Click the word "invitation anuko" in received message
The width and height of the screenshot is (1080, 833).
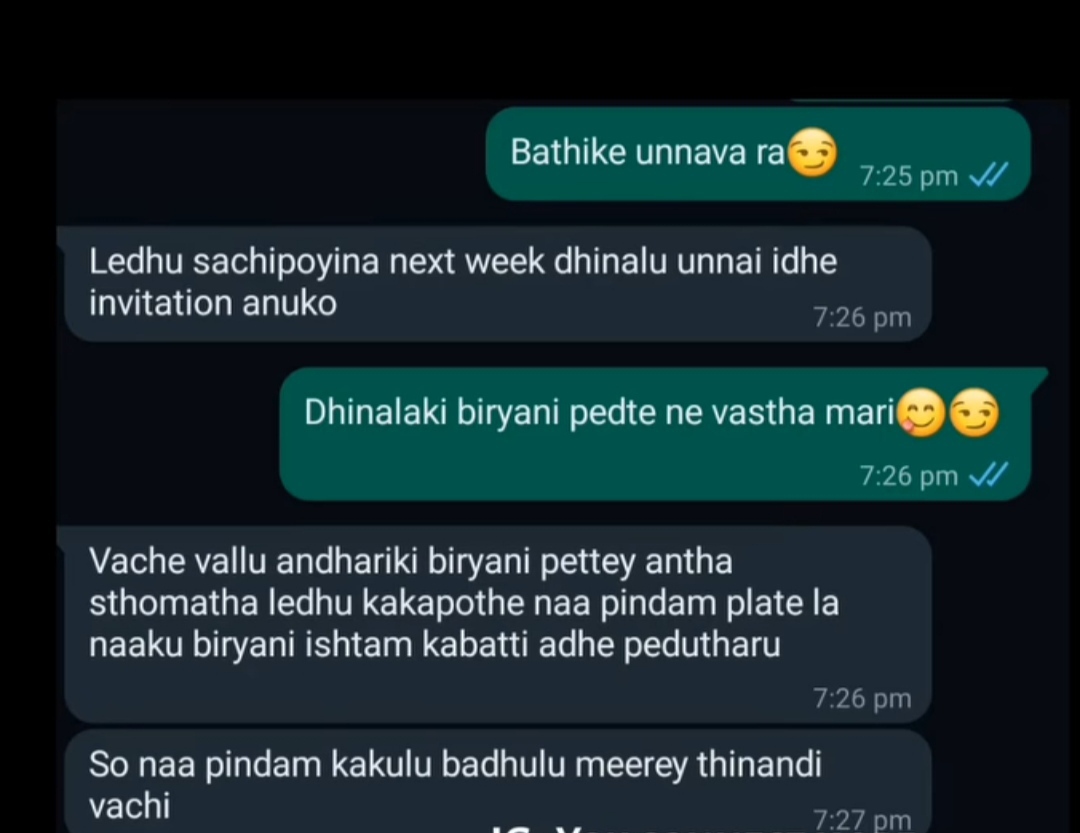(213, 303)
